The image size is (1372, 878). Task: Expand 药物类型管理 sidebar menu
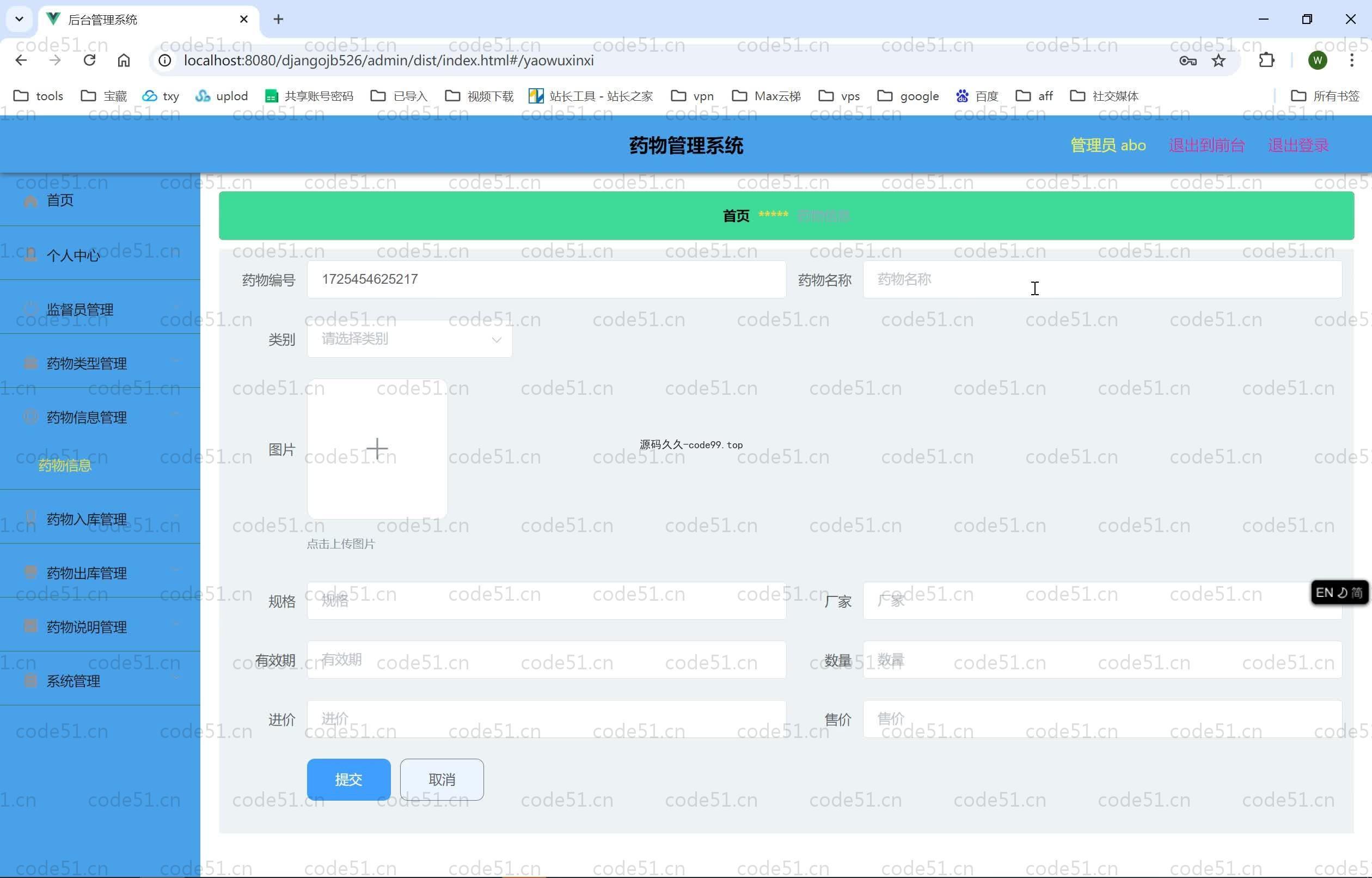pyautogui.click(x=100, y=363)
